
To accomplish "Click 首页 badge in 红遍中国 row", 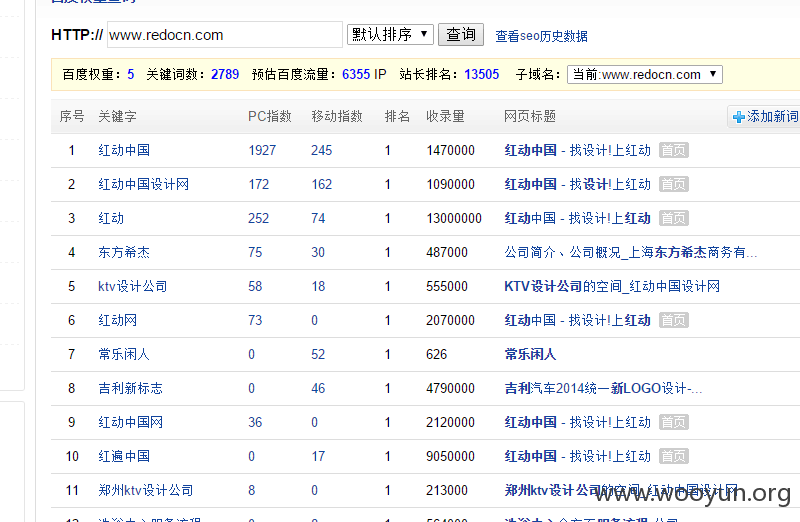I will pyautogui.click(x=673, y=456).
